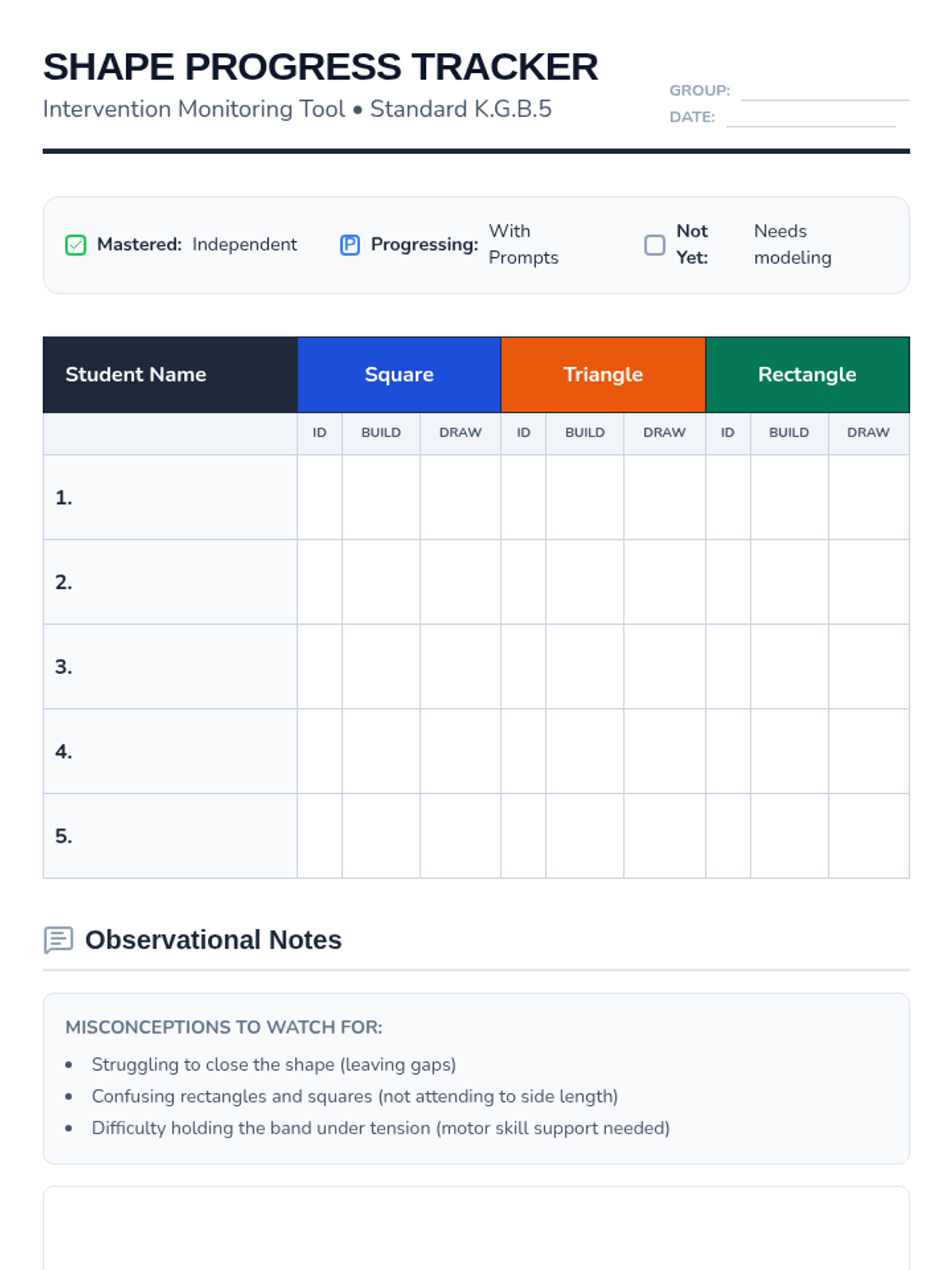Click the Observational Notes comment icon

pyautogui.click(x=58, y=940)
